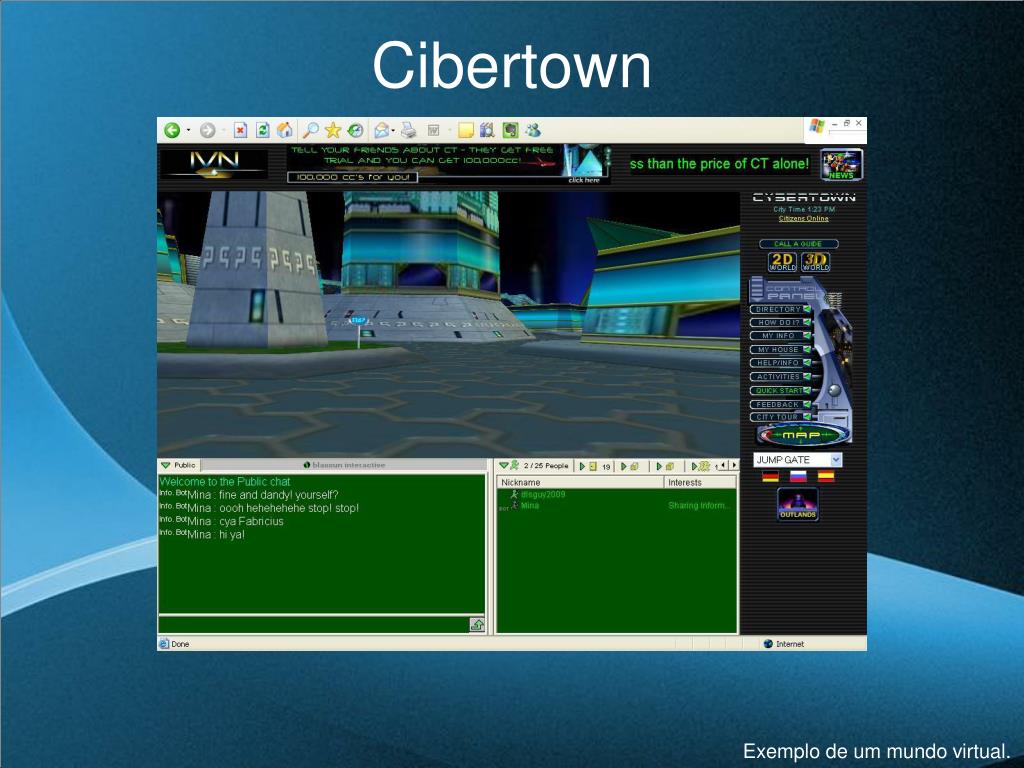Click the 'click here' banner link
Image resolution: width=1024 pixels, height=768 pixels.
pyautogui.click(x=584, y=180)
